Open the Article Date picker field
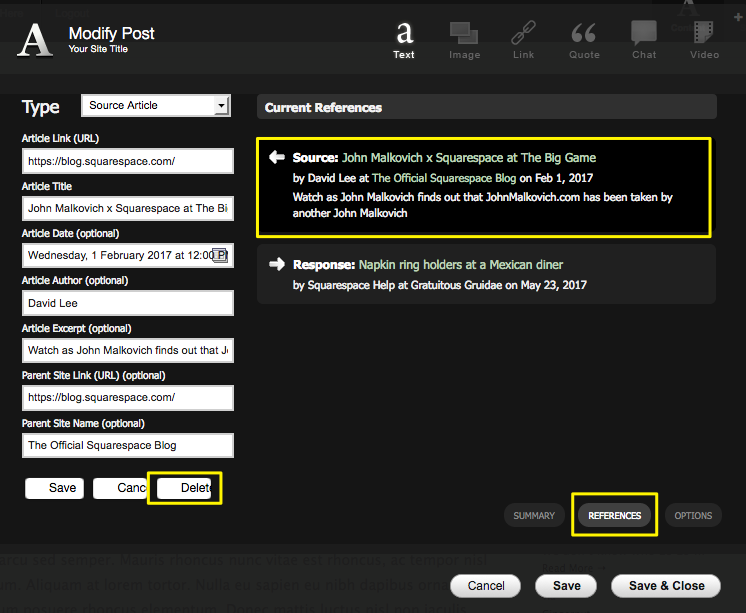This screenshot has width=746, height=613. [127, 255]
